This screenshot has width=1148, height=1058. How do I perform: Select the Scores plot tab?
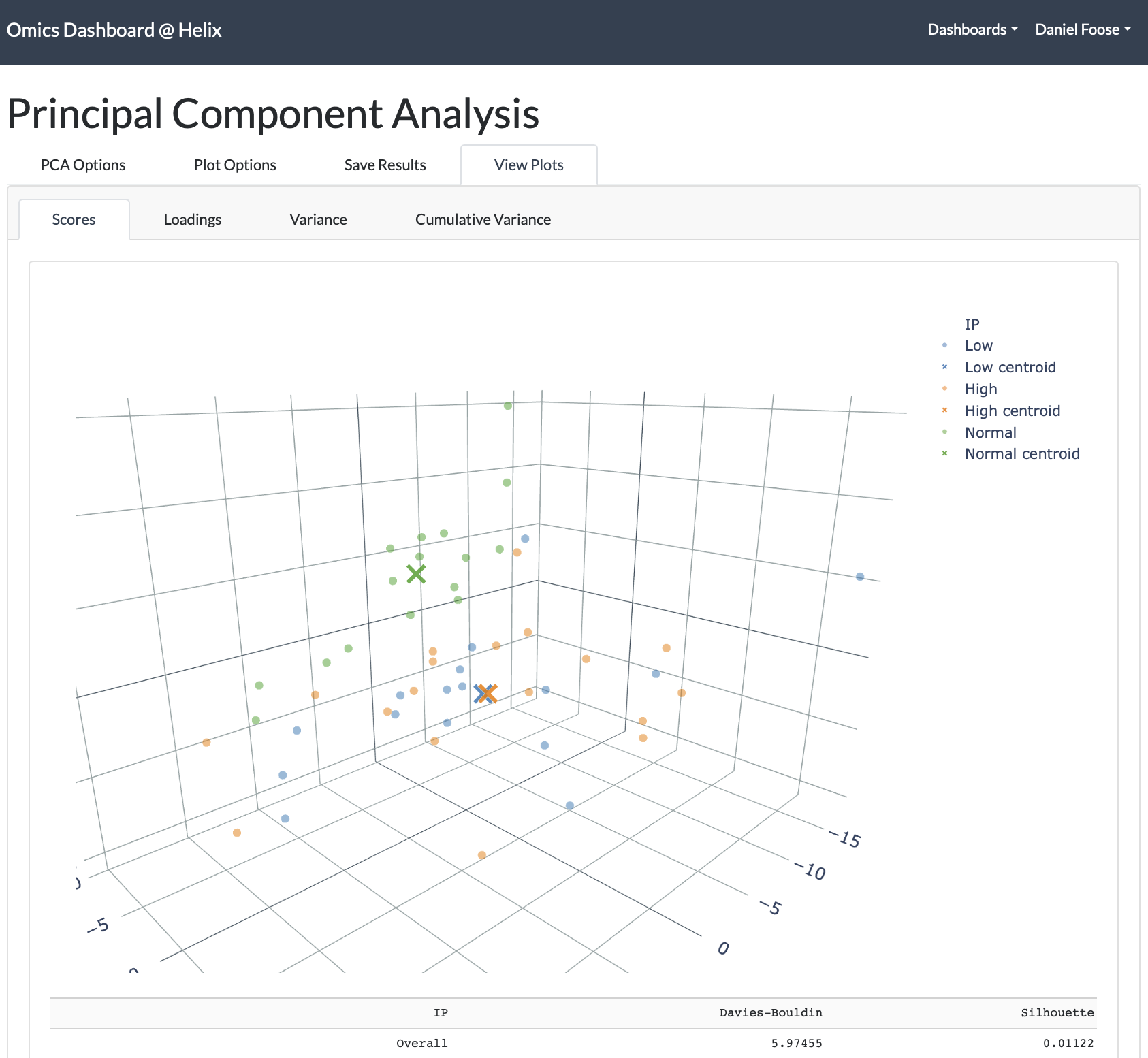(74, 219)
